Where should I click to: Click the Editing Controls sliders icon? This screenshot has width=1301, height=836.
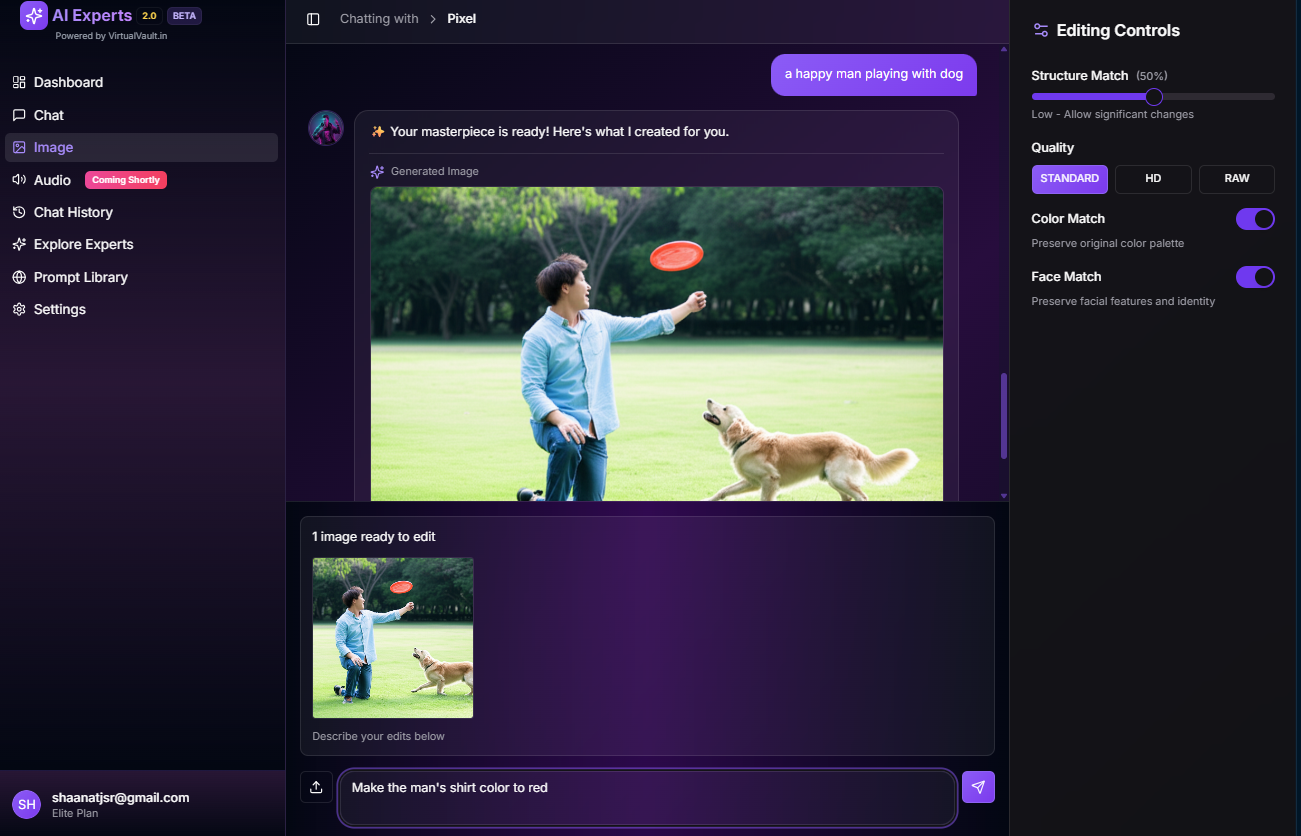(x=1041, y=30)
